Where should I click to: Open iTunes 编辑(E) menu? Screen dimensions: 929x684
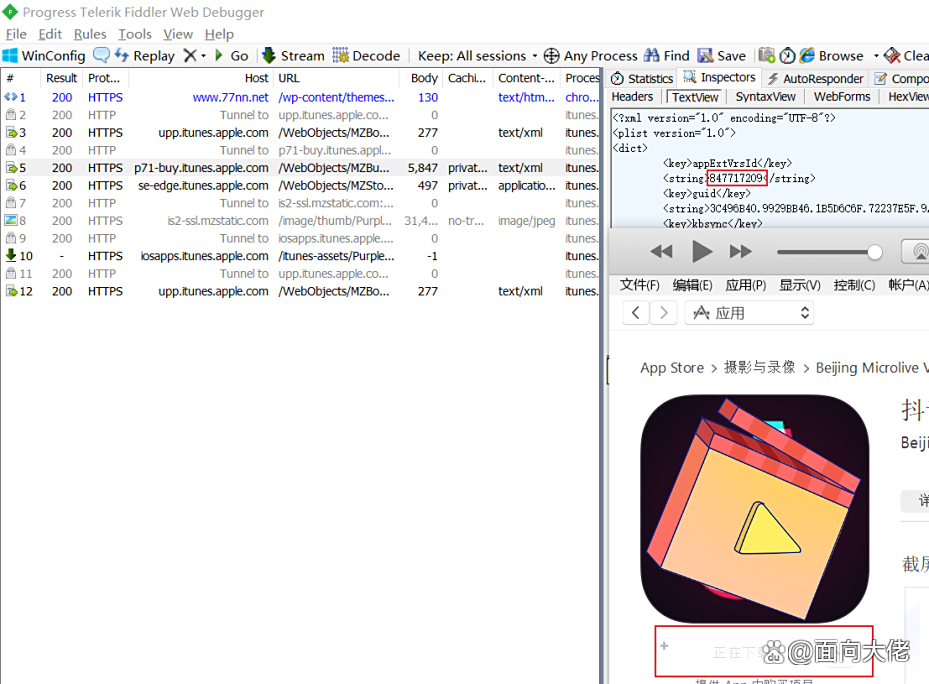pos(693,285)
